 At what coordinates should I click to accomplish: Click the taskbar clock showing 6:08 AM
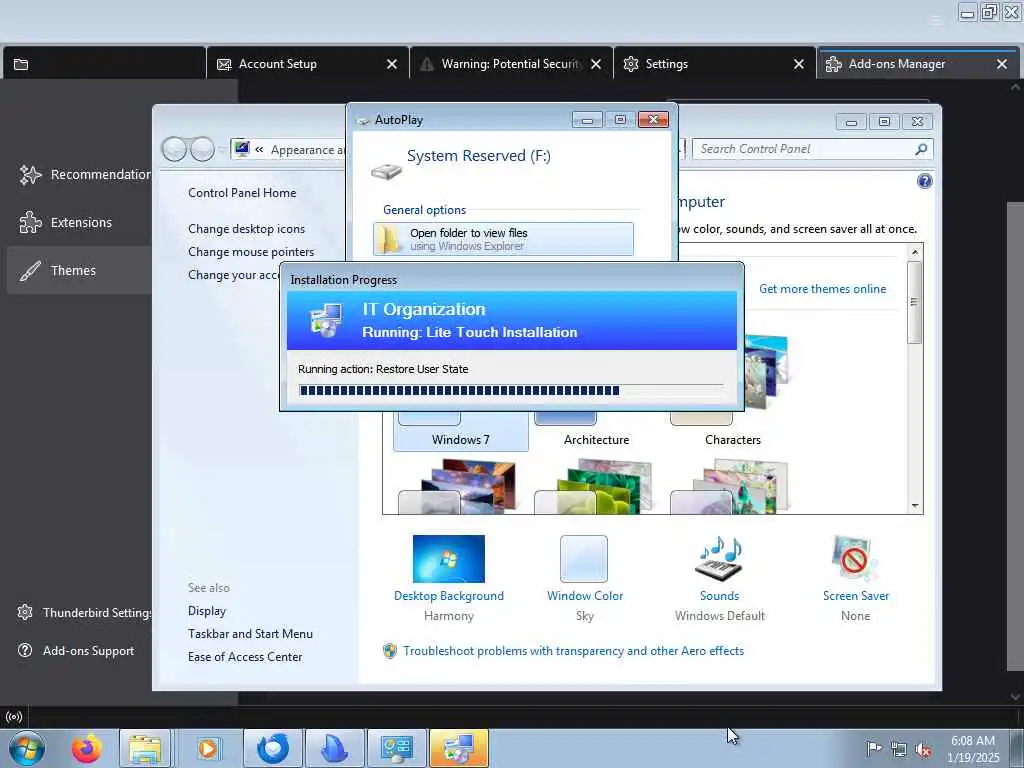click(972, 749)
